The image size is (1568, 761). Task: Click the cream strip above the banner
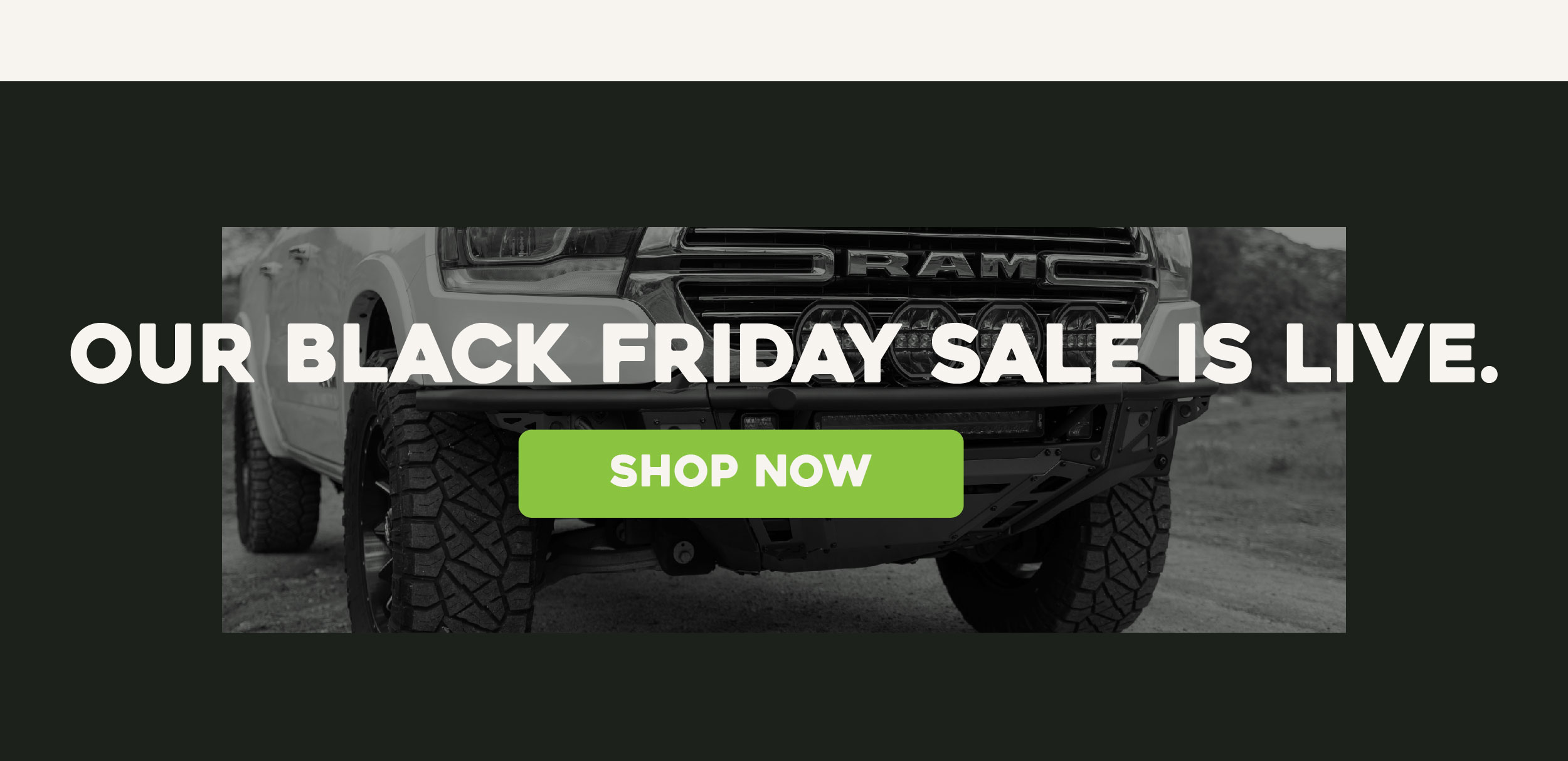784,40
